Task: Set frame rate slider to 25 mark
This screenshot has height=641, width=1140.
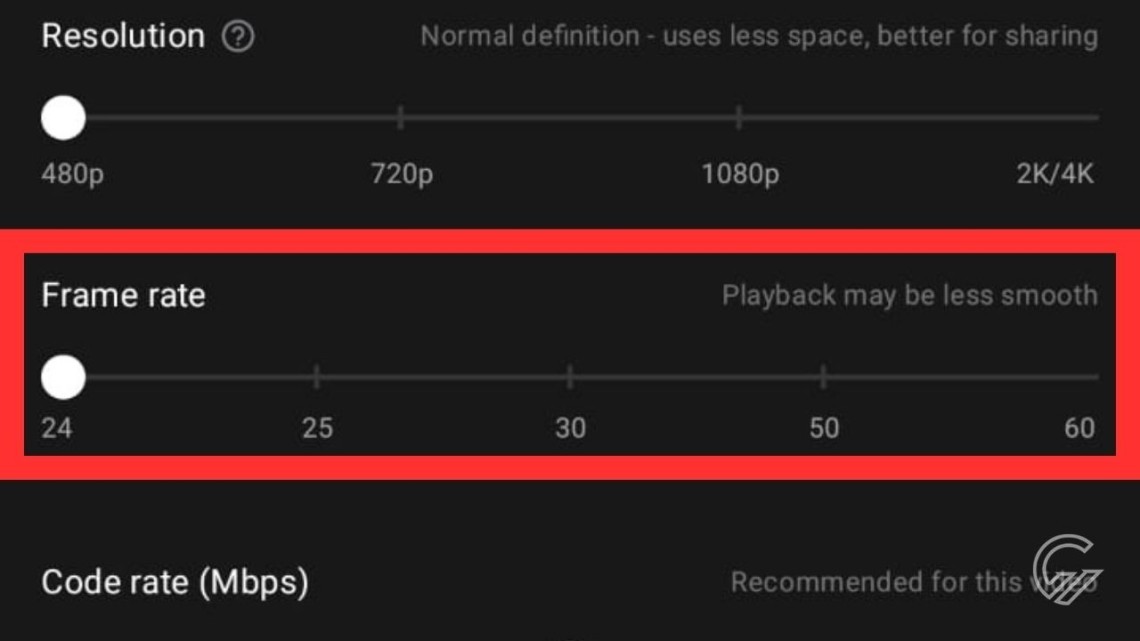Action: click(317, 377)
